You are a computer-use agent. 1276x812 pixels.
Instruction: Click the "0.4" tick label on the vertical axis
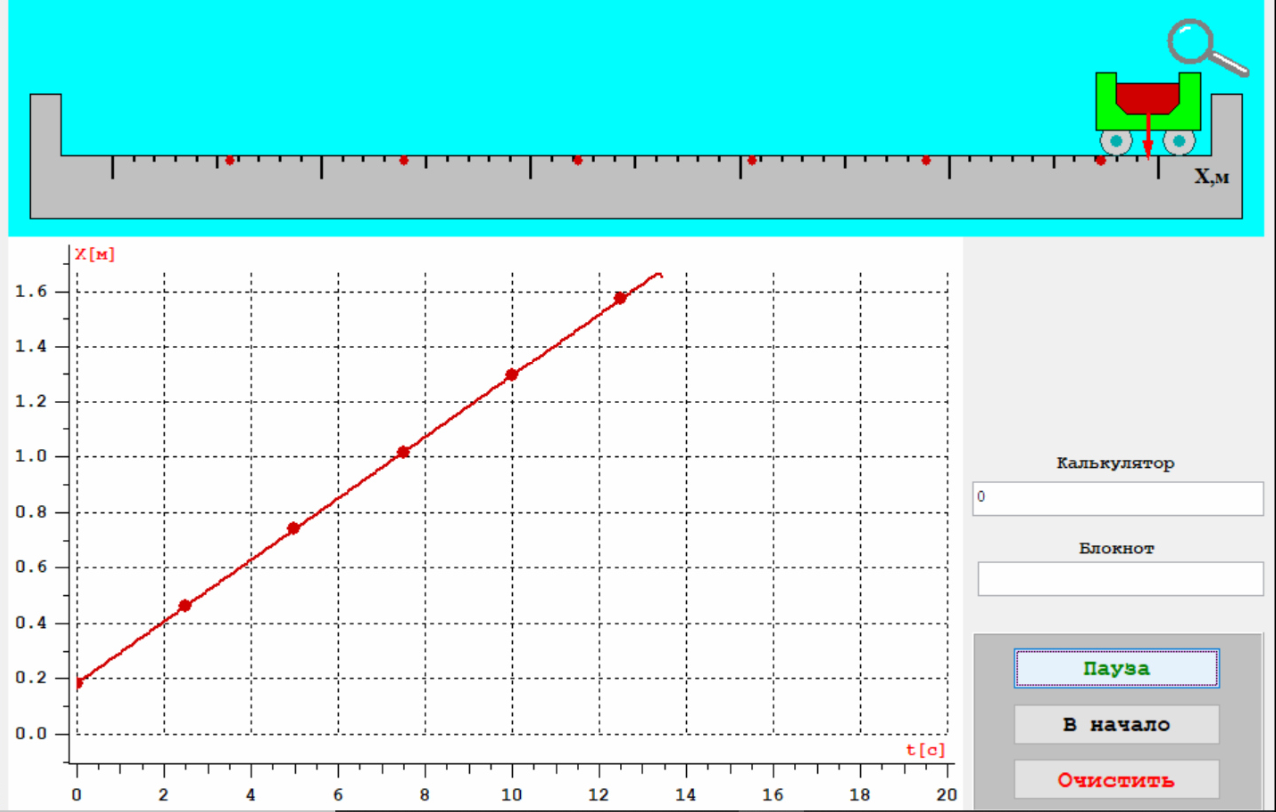pos(32,623)
